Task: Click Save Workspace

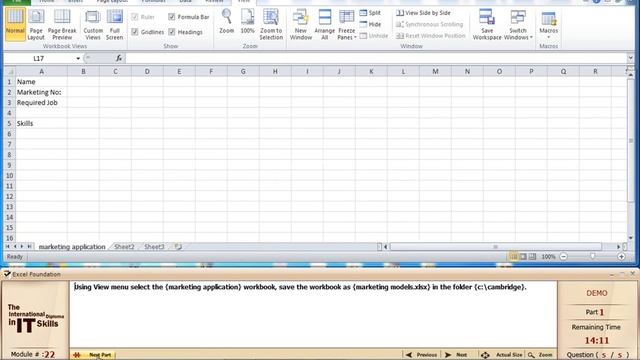Action: pyautogui.click(x=487, y=24)
